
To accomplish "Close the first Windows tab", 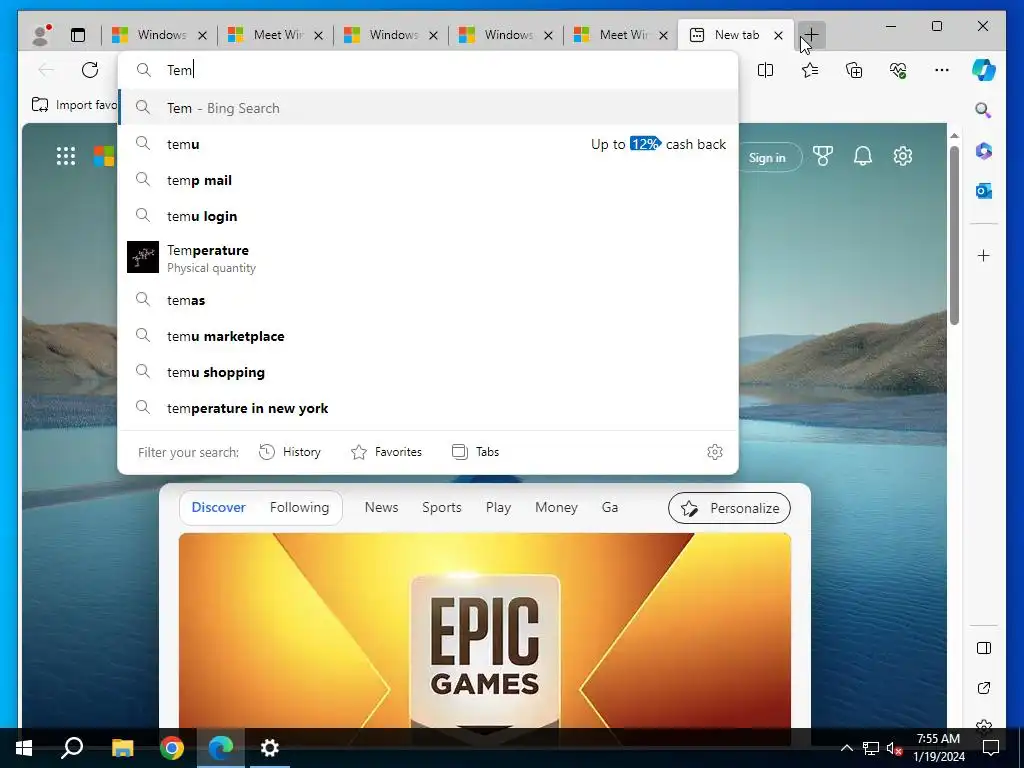I will [x=202, y=35].
